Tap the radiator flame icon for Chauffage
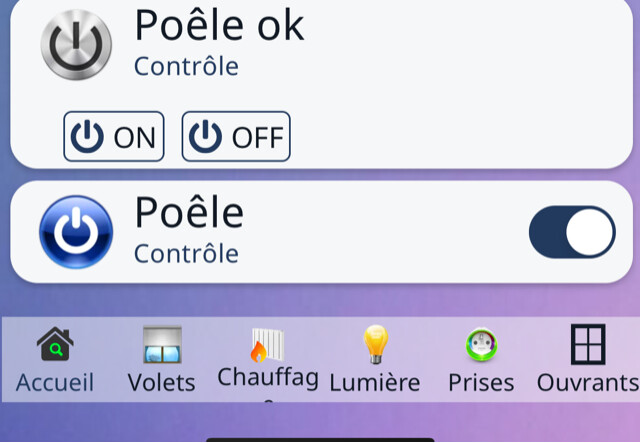This screenshot has width=641, height=443. point(267,345)
